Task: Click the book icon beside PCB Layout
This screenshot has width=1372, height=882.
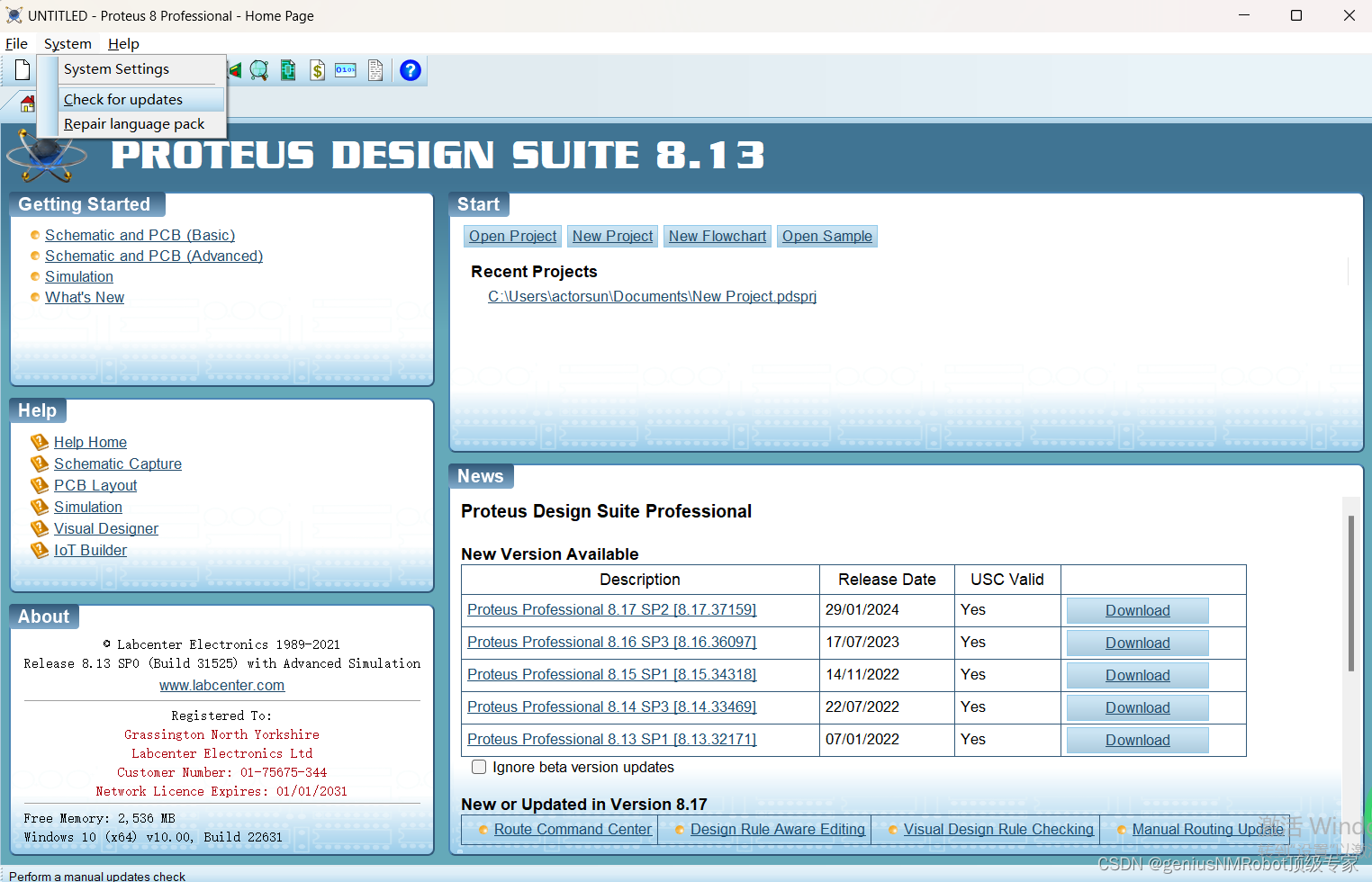Action: pos(40,485)
